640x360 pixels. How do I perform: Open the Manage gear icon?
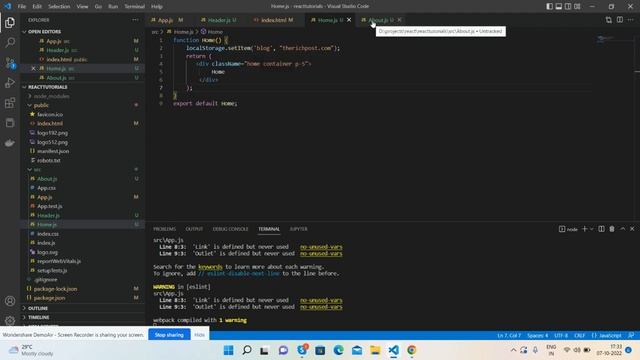click(x=10, y=320)
